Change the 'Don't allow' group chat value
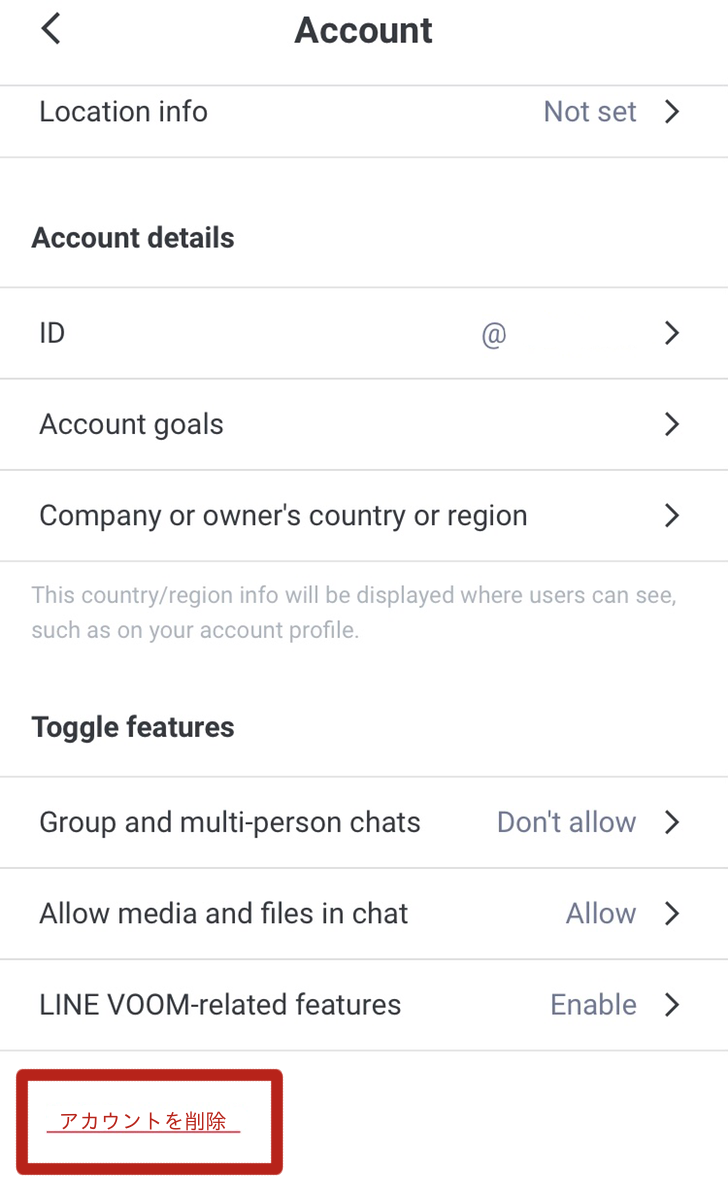728x1200 pixels. pos(566,823)
